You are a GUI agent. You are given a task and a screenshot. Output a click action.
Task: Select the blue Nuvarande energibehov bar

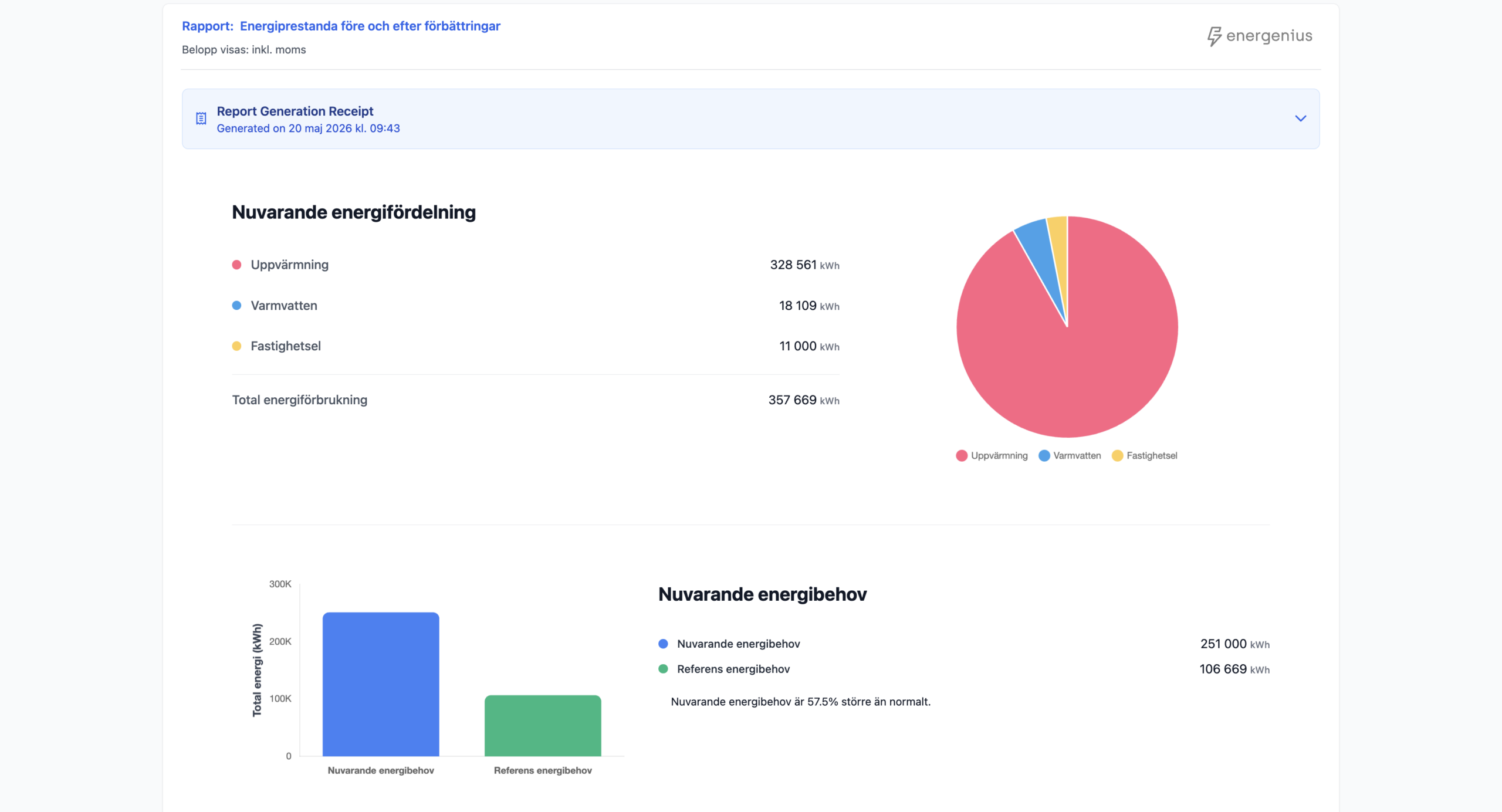pos(381,684)
